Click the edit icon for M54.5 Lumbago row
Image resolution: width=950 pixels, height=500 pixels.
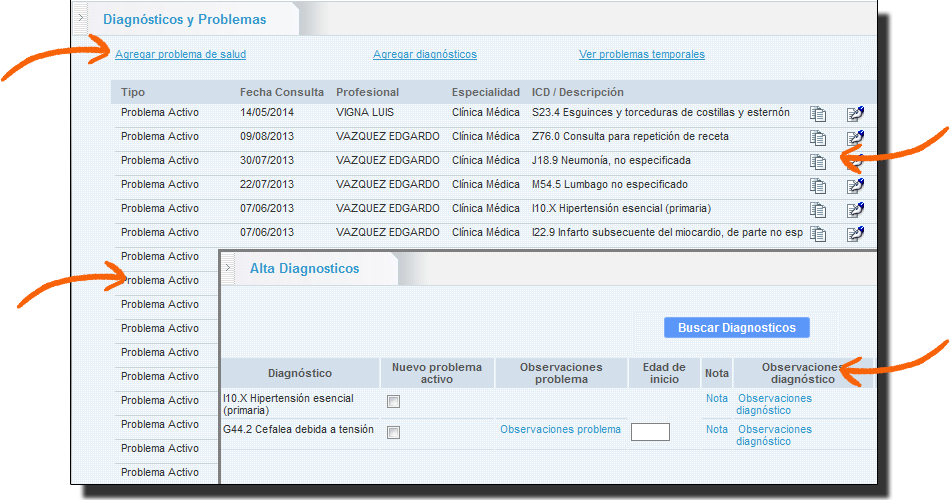click(x=854, y=186)
